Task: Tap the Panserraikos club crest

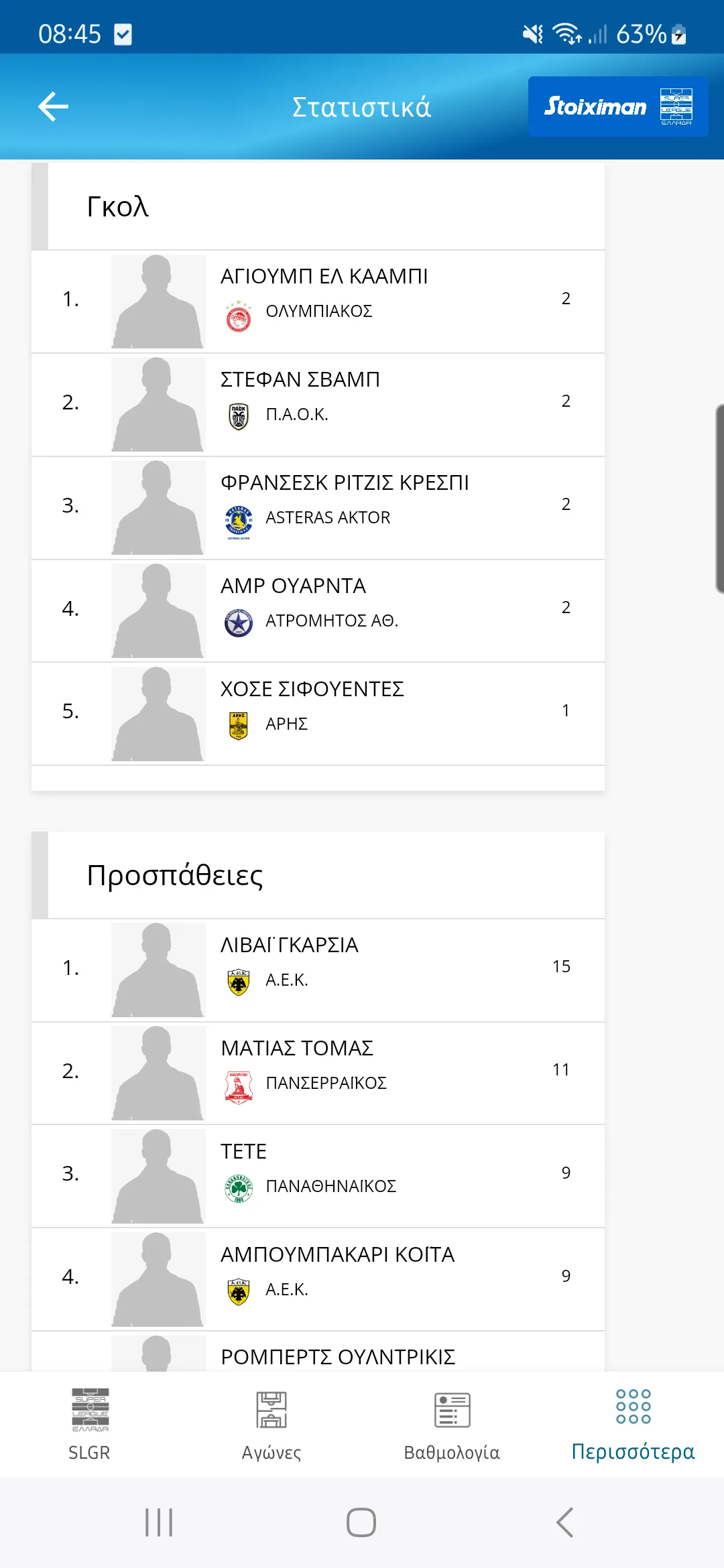Action: (239, 1087)
